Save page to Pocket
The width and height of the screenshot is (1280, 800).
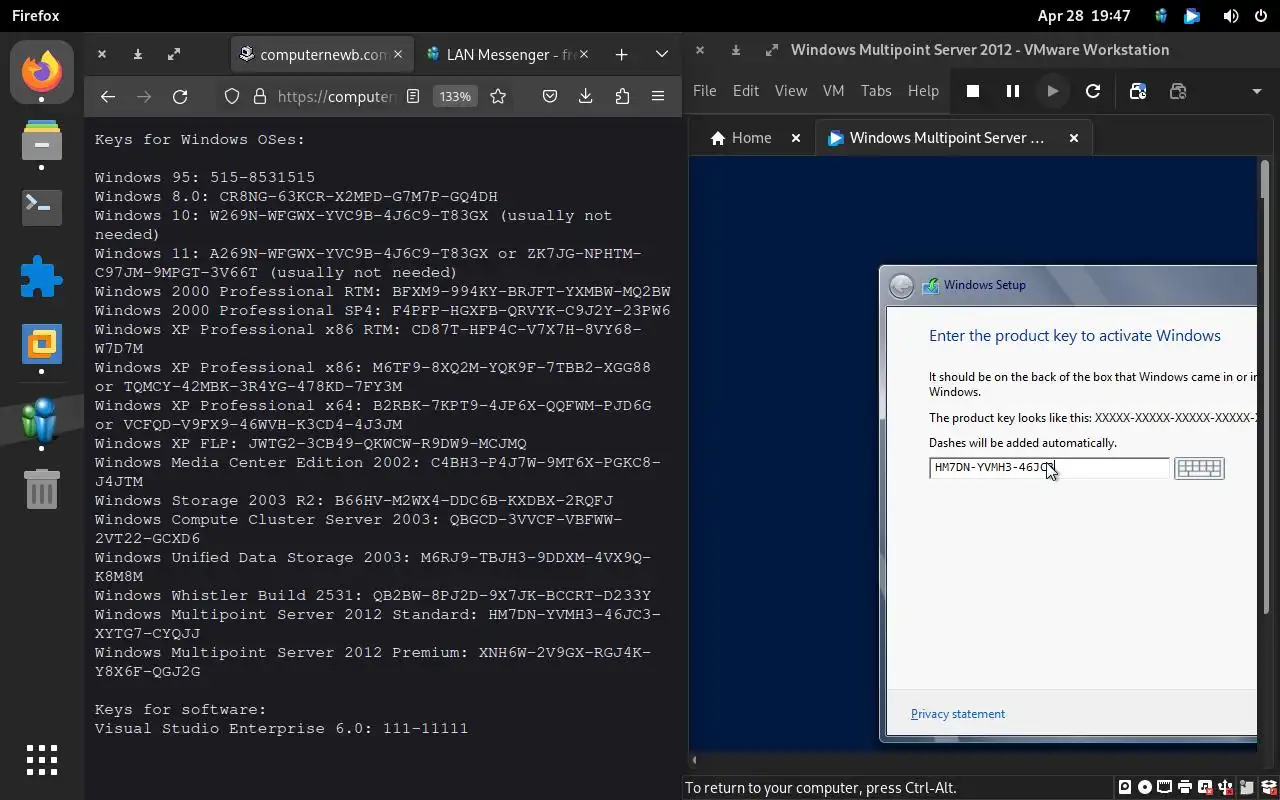point(549,96)
